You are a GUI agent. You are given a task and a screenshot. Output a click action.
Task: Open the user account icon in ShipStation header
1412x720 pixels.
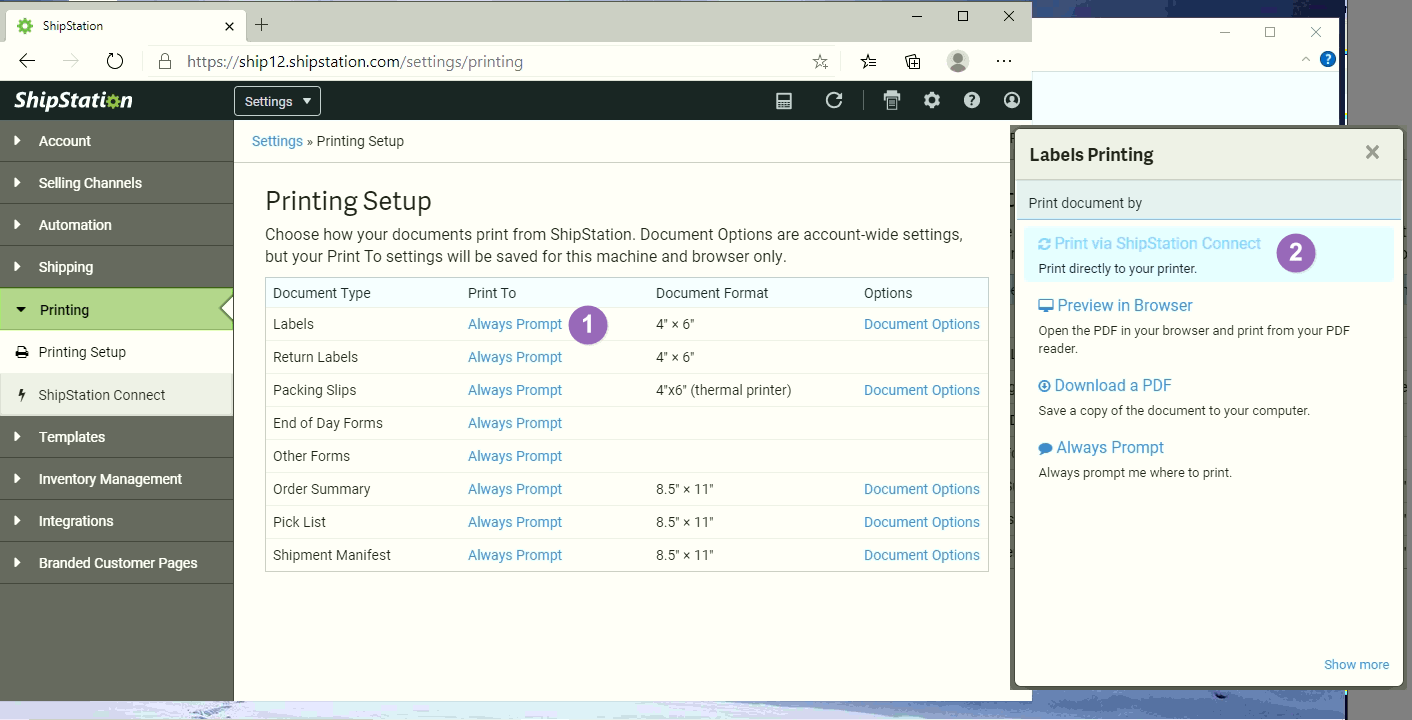[1012, 100]
